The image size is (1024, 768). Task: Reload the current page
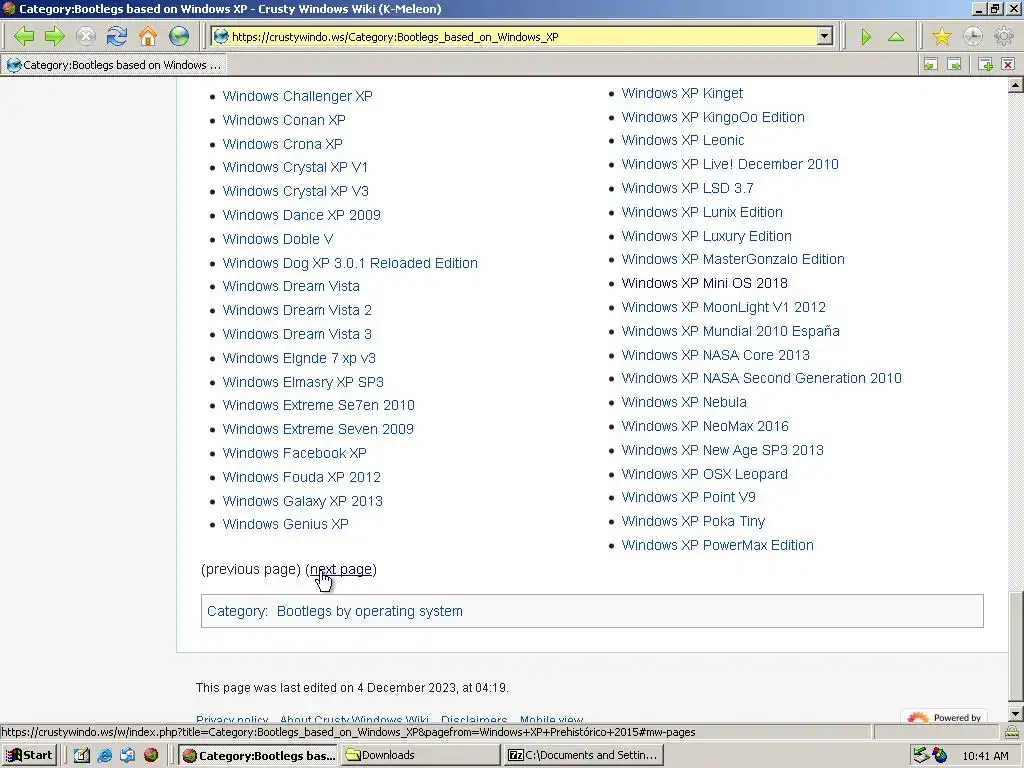(117, 36)
